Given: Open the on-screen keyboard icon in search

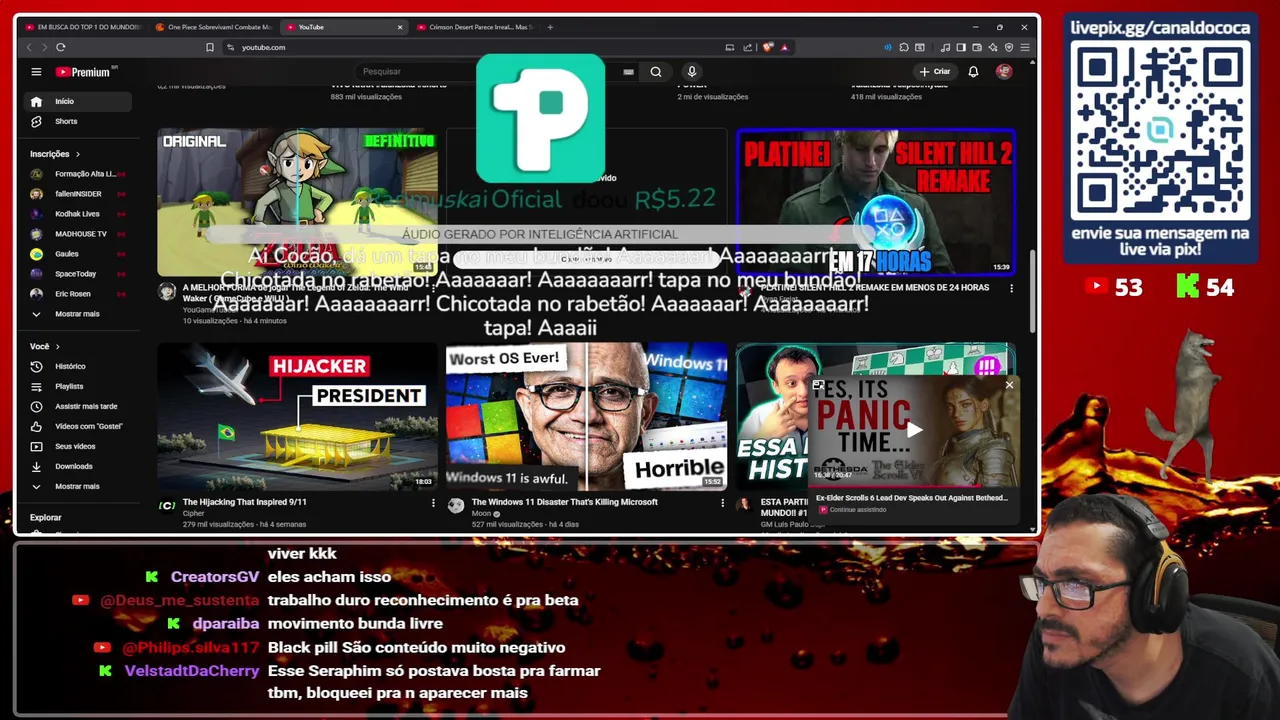Looking at the screenshot, I should click(x=628, y=72).
